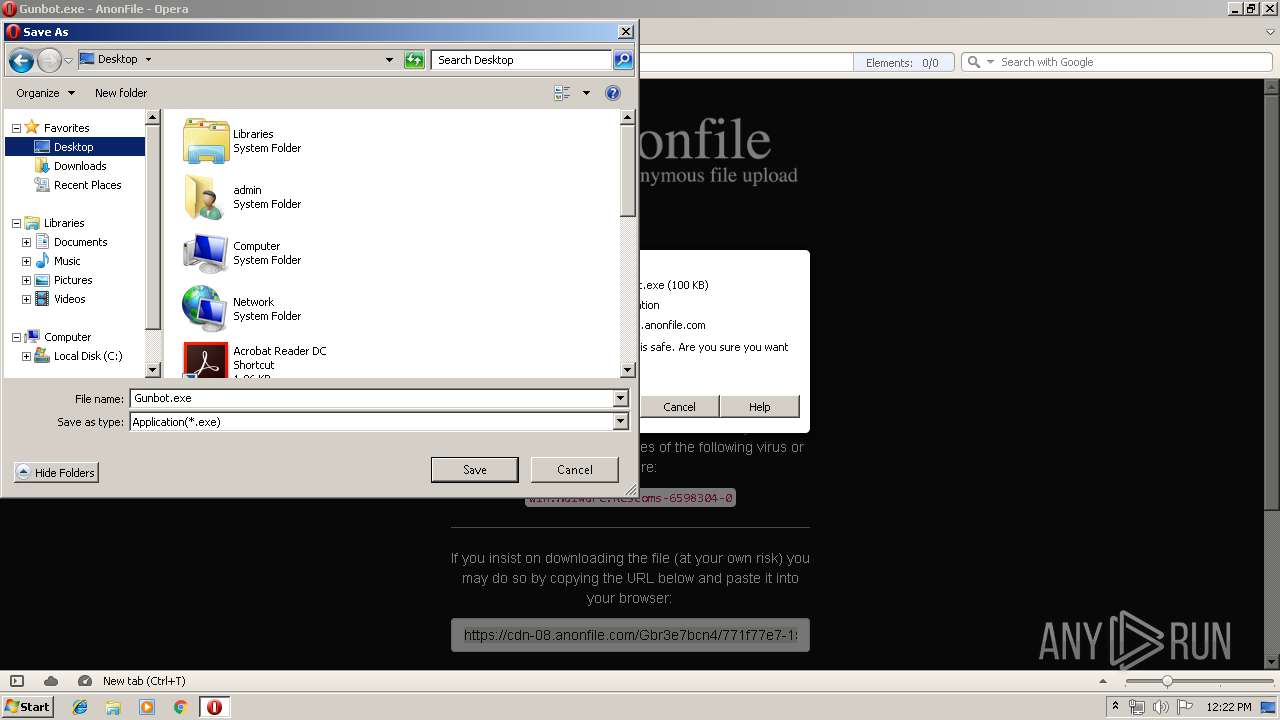Click the File name input field
Viewport: 1280px width, 720px height.
click(371, 398)
